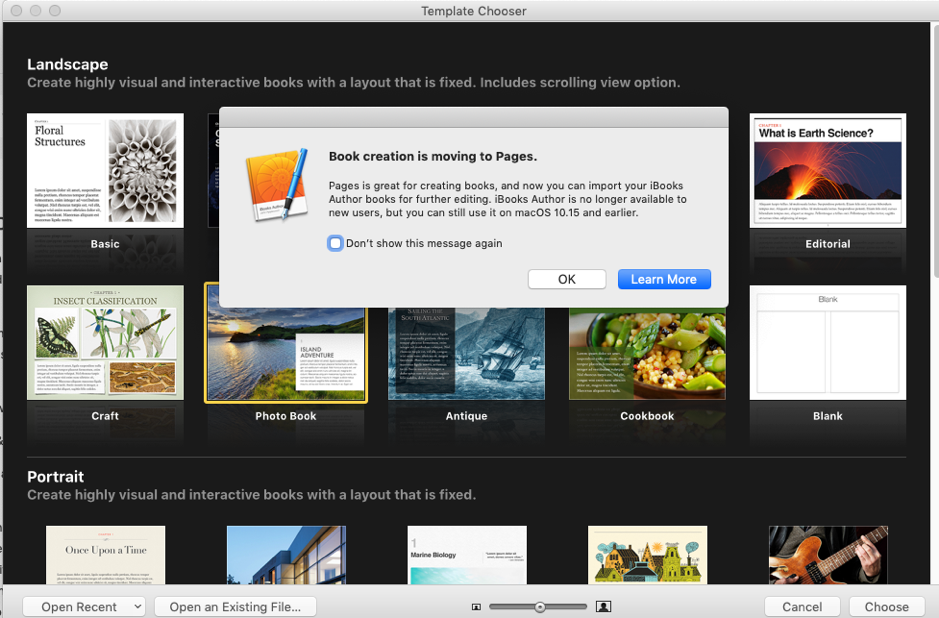Choose the Once Upon a Time portrait template
Viewport: 939px width, 618px height.
[105, 555]
